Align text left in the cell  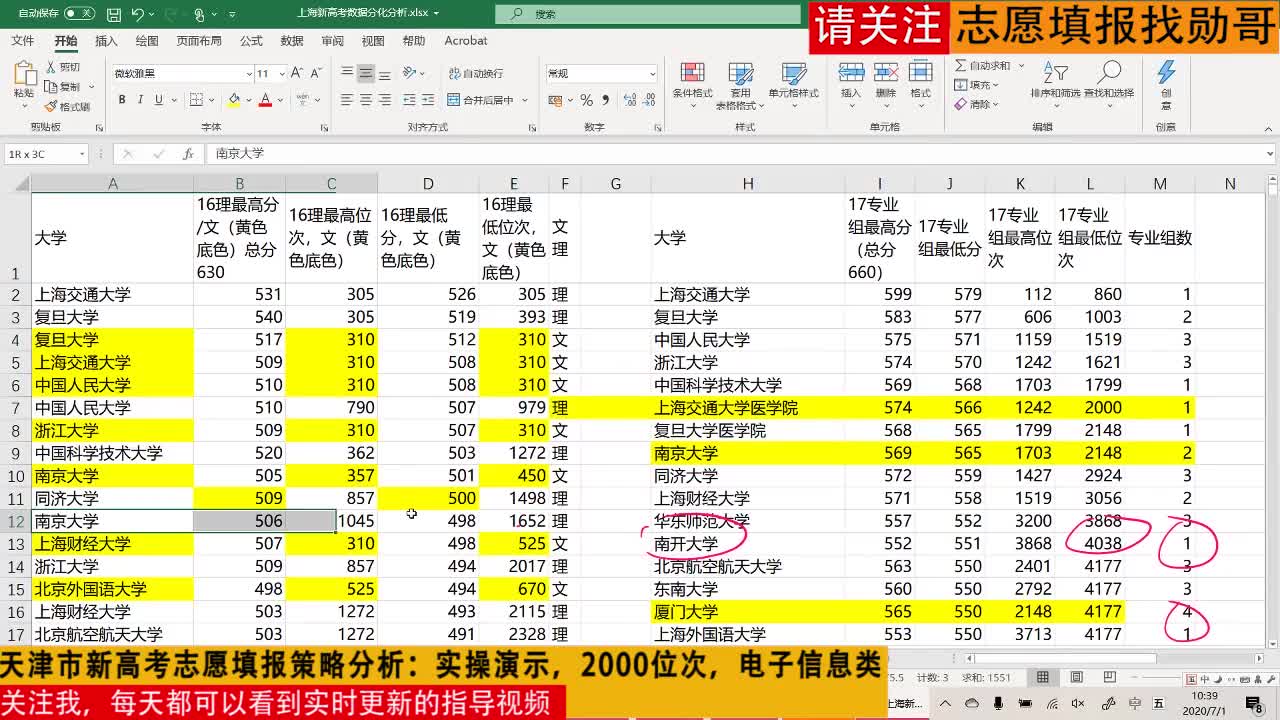347,100
